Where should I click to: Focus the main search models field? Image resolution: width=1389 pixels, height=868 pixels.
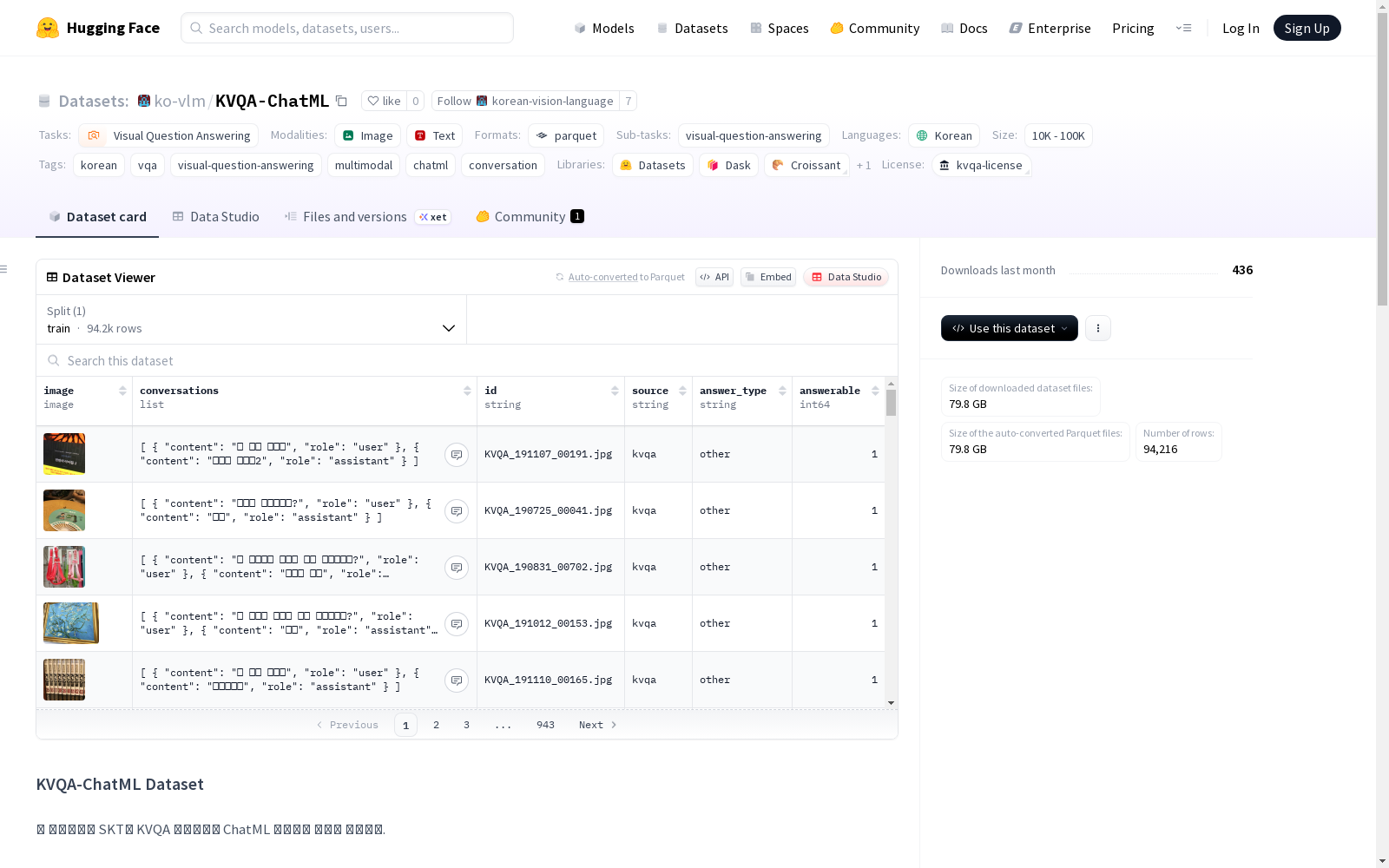click(347, 28)
